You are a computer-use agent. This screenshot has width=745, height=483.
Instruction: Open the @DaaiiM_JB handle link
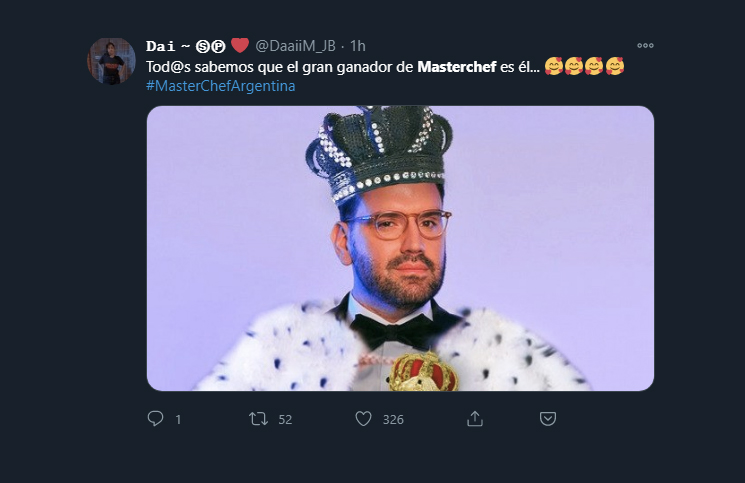click(x=296, y=46)
